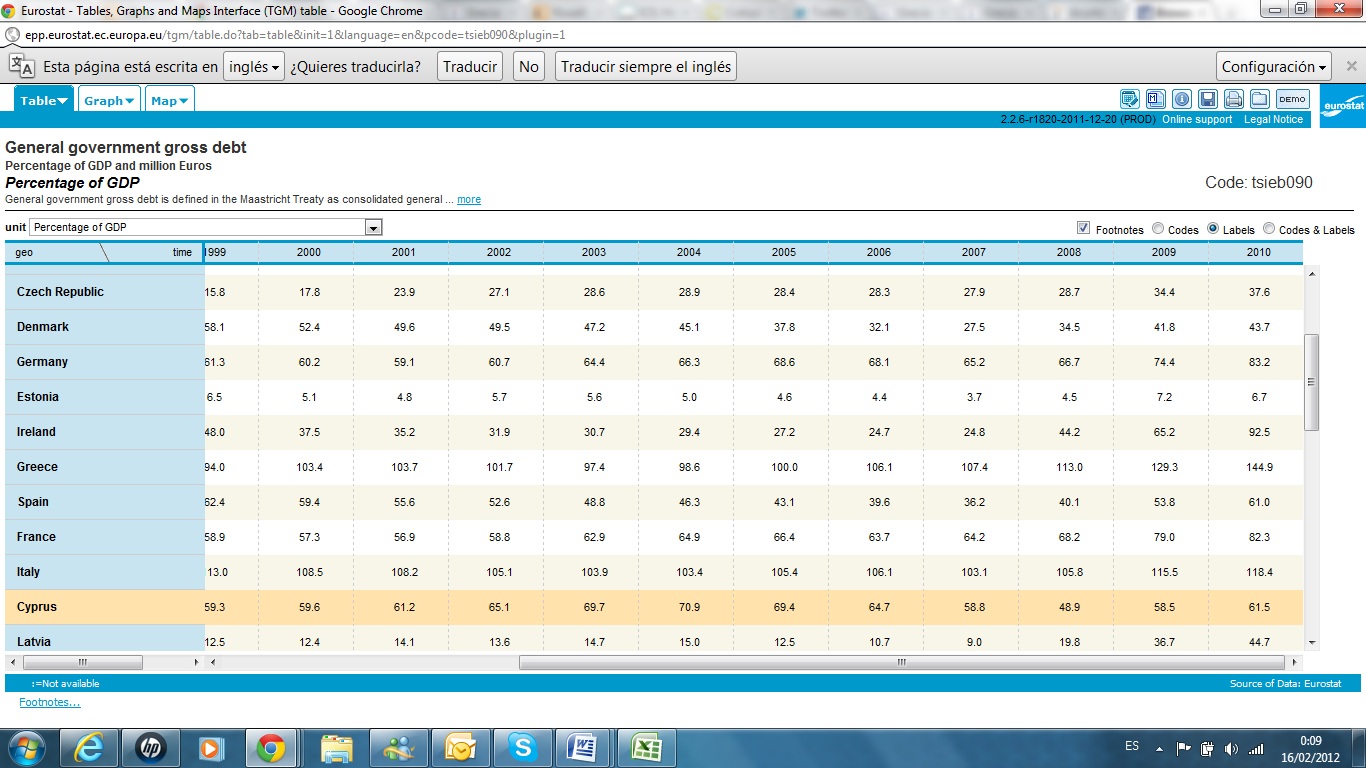Select the Czech Republic row label
The image size is (1366, 768).
click(x=60, y=292)
